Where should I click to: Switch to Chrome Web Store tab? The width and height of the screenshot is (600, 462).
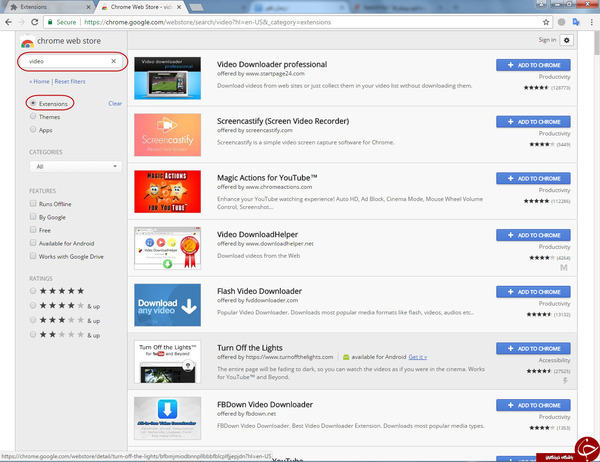pos(140,7)
